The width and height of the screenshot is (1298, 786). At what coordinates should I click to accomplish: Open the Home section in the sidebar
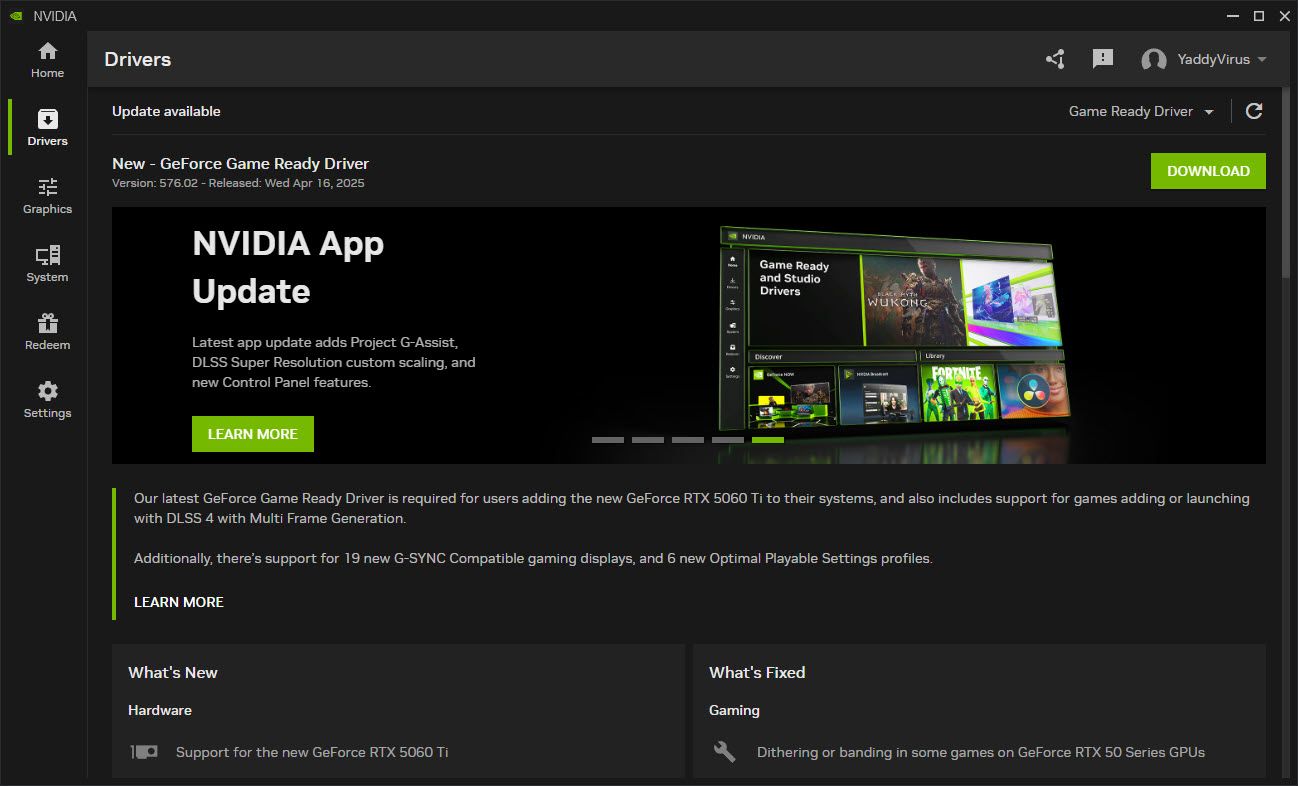click(47, 60)
